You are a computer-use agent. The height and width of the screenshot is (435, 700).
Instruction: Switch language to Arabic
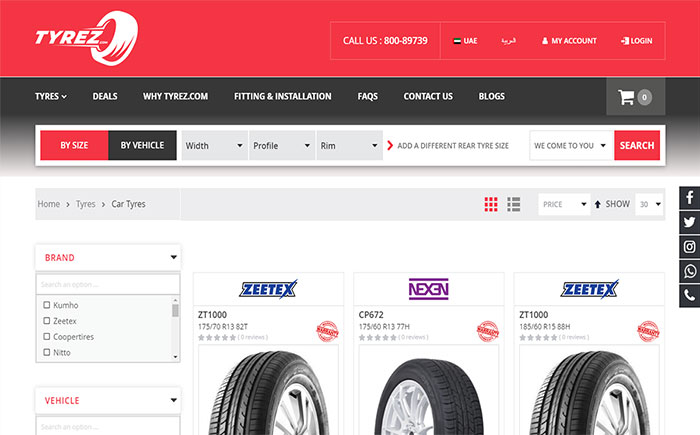point(508,41)
